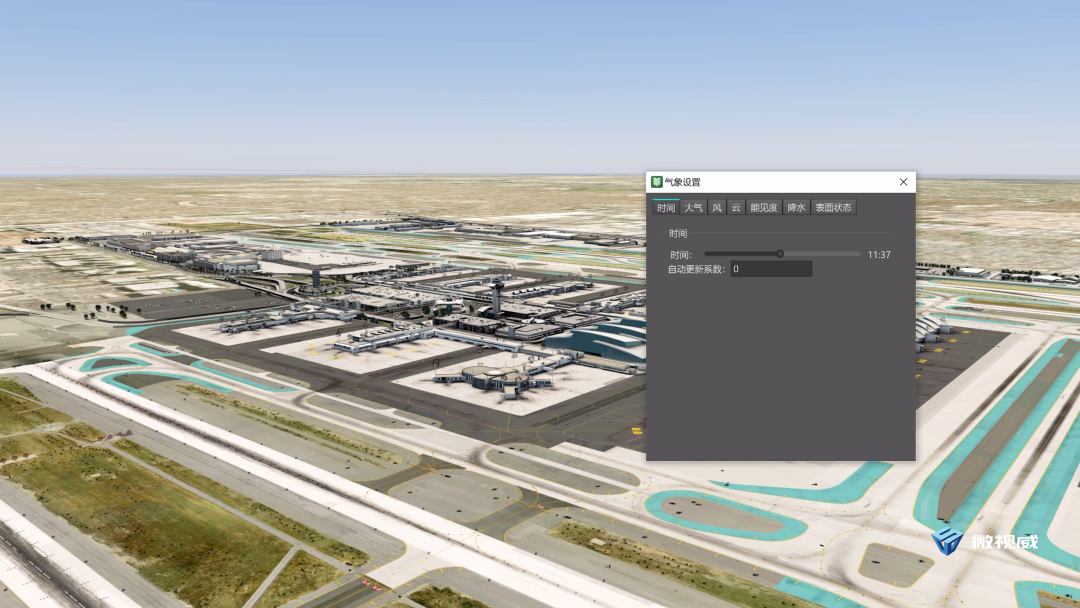This screenshot has width=1080, height=608.
Task: Click the 11:37 time value
Action: (x=879, y=255)
